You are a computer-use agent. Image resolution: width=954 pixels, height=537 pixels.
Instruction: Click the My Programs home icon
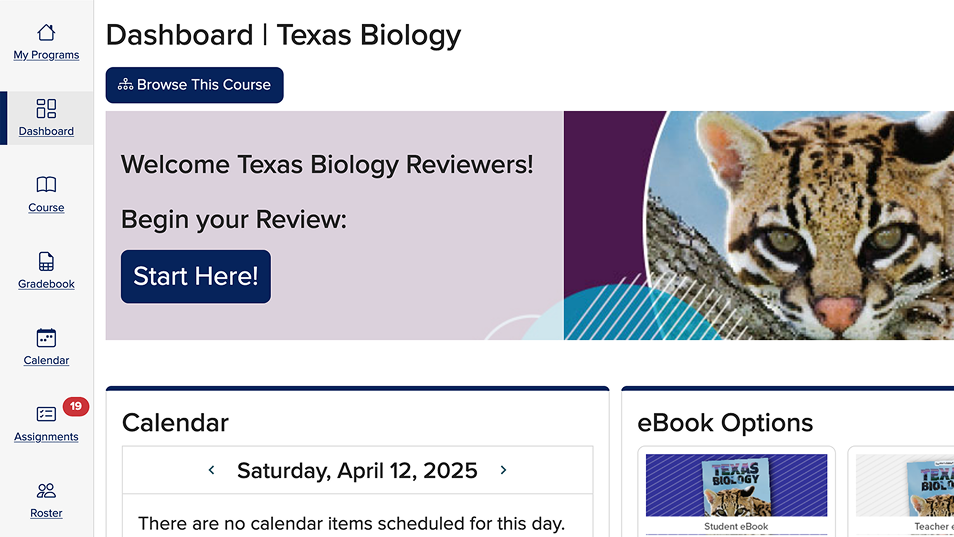[x=46, y=33]
